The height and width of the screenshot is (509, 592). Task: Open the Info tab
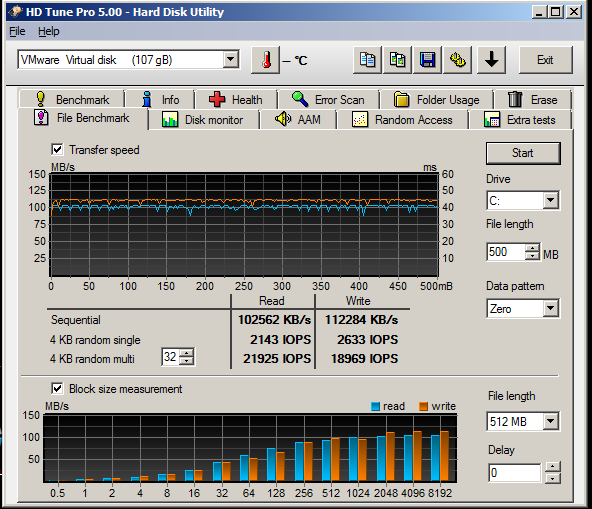tap(160, 100)
